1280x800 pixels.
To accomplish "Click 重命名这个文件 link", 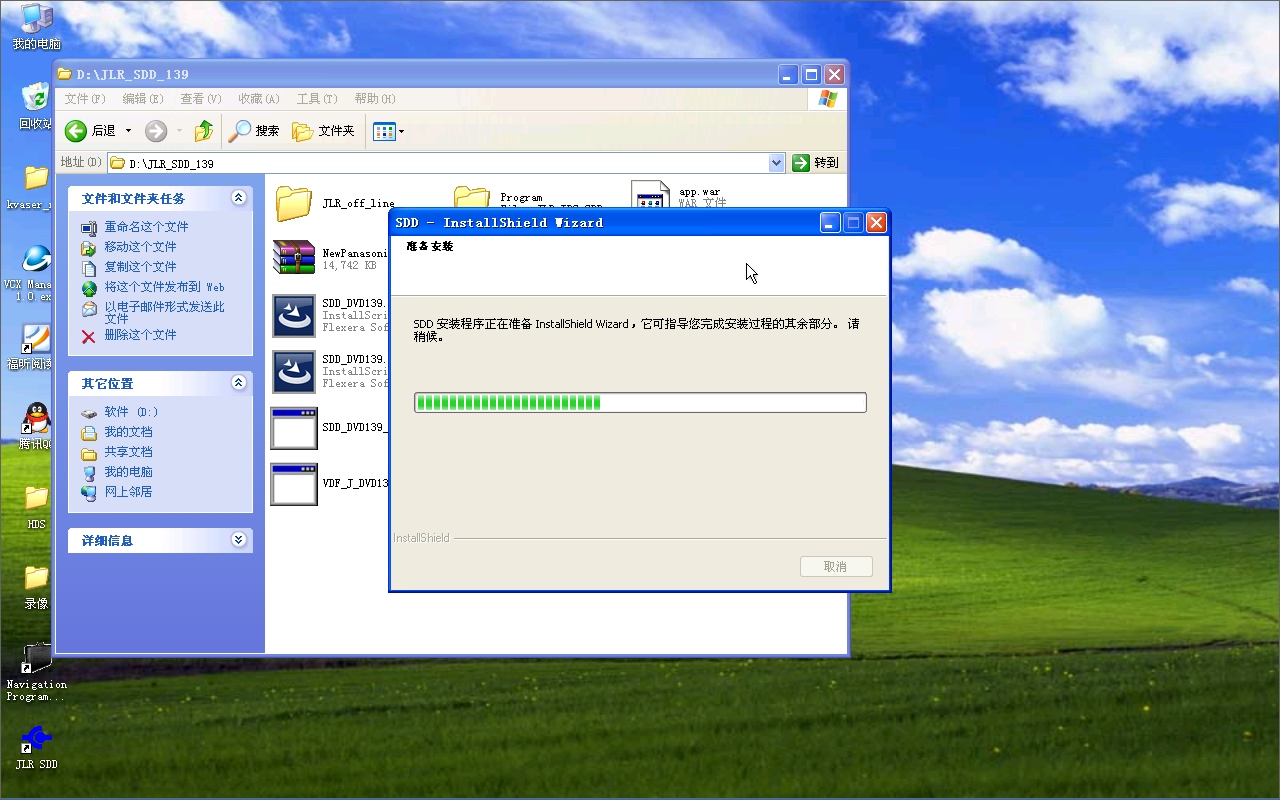I will [x=146, y=227].
